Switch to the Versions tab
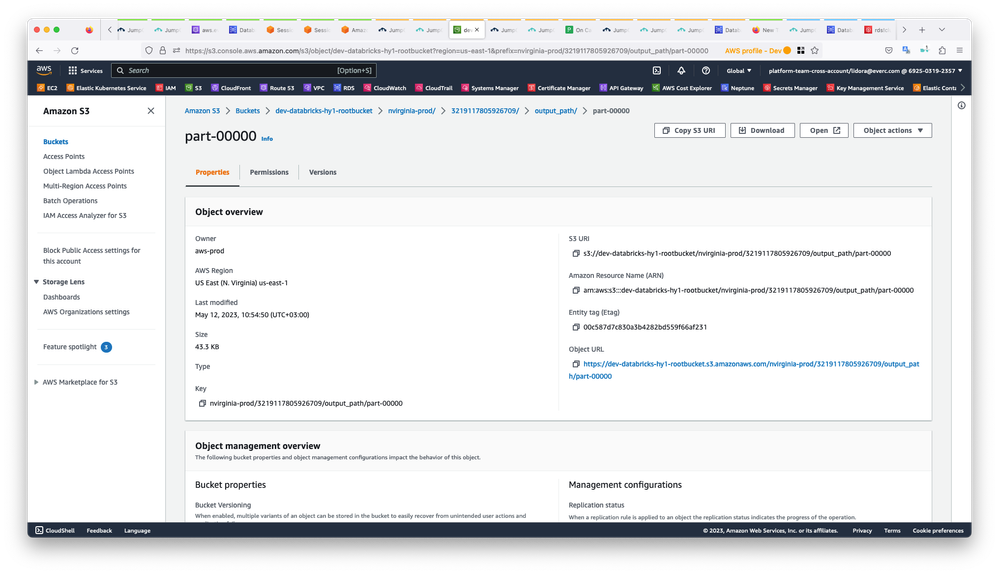The height and width of the screenshot is (574, 999). (322, 172)
